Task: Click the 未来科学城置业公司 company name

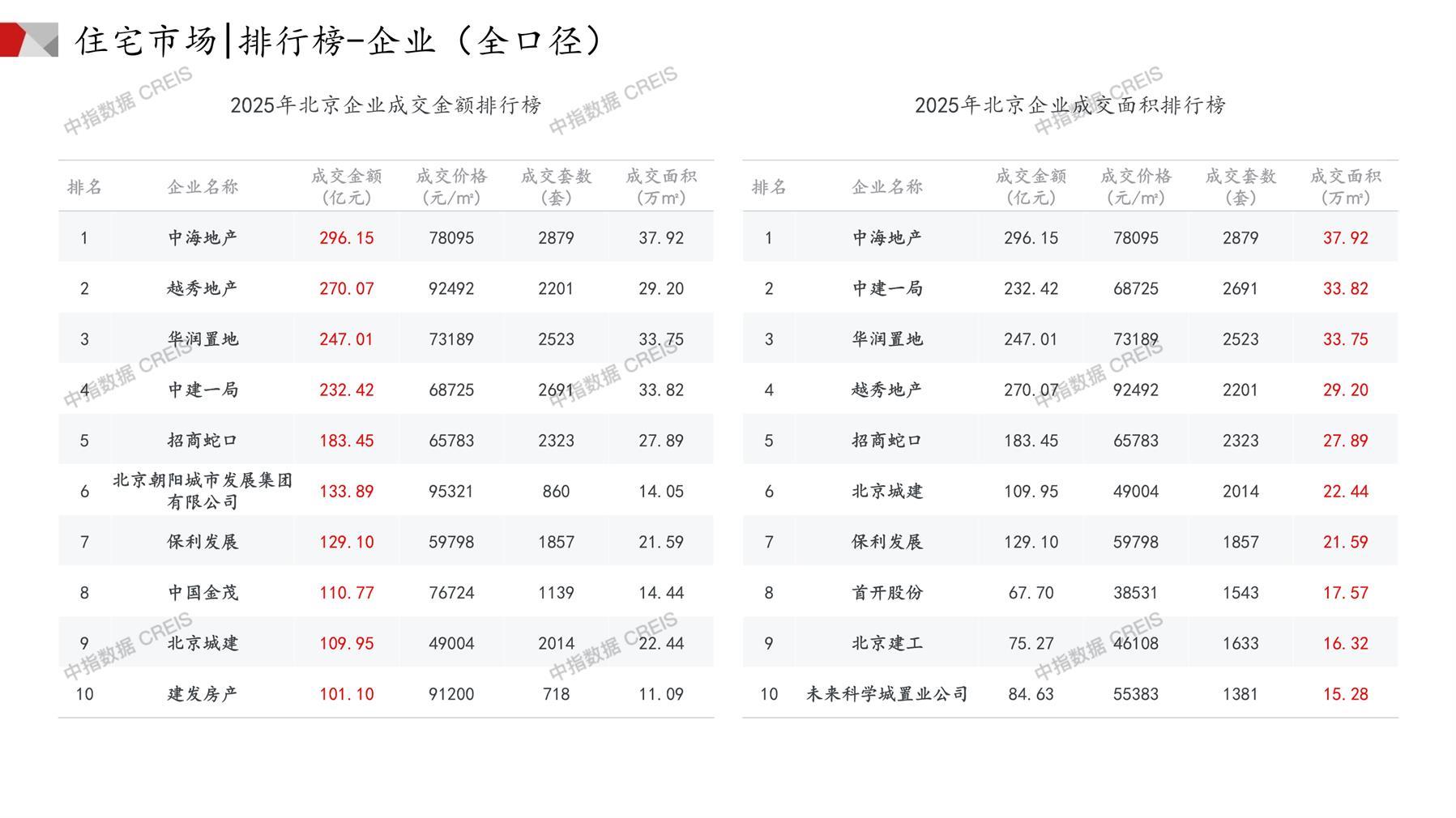Action: (887, 694)
